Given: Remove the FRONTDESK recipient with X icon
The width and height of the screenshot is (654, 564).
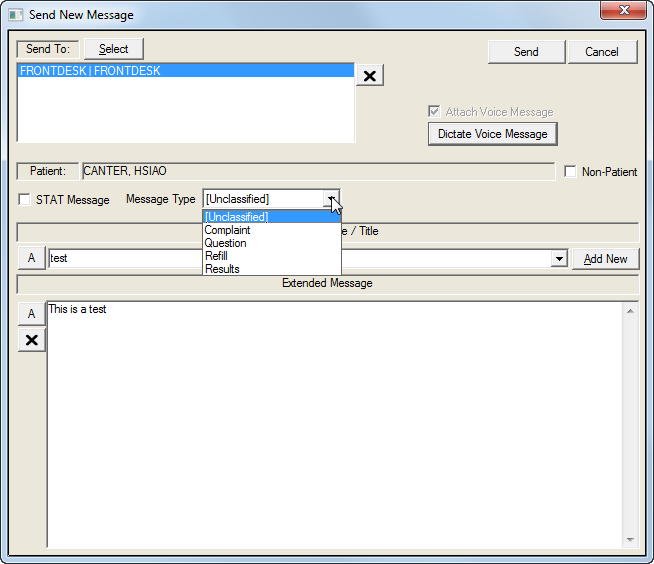Looking at the screenshot, I should 369,76.
